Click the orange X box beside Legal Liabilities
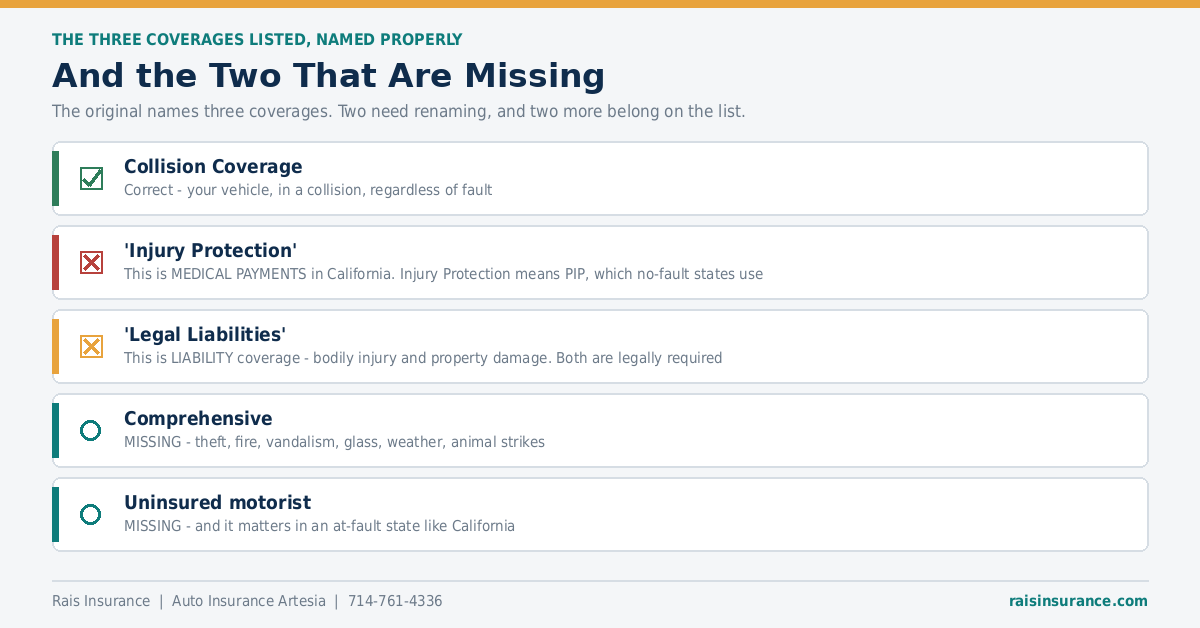Viewport: 1200px width, 628px height. click(91, 346)
